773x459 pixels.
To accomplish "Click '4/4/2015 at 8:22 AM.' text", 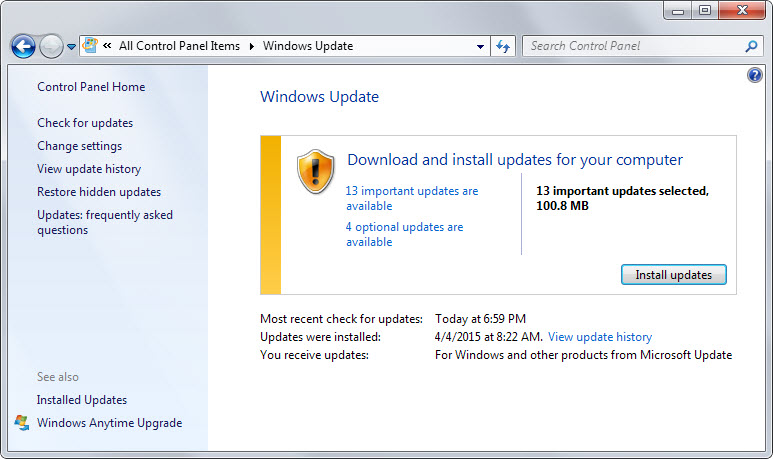I will tap(489, 337).
